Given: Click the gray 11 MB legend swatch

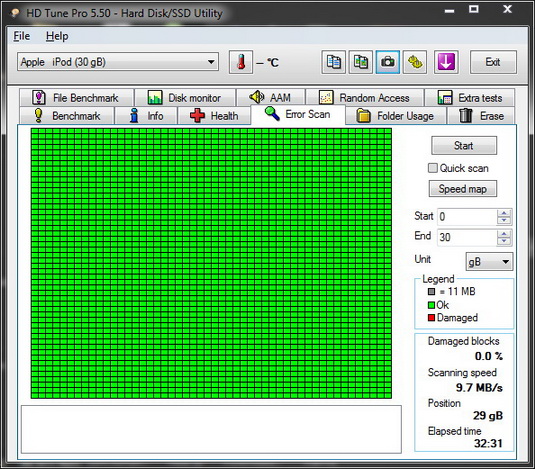Looking at the screenshot, I should tap(431, 292).
